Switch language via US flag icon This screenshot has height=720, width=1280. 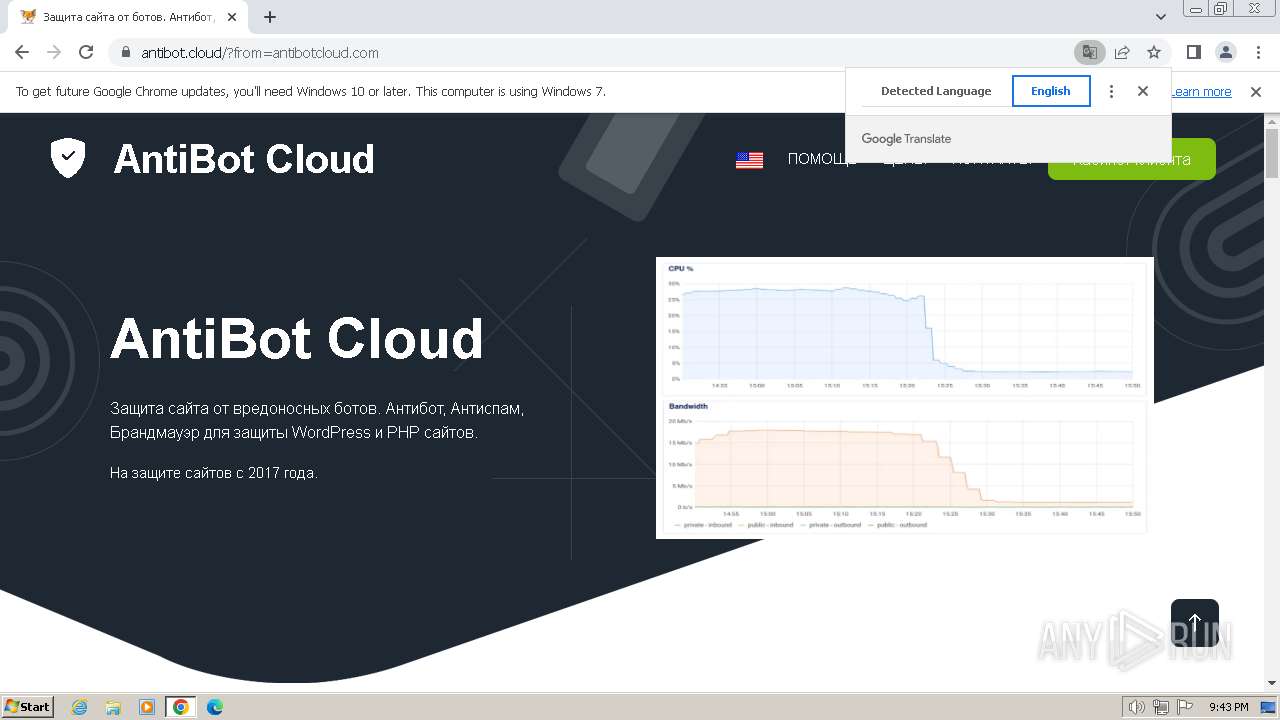[x=749, y=160]
